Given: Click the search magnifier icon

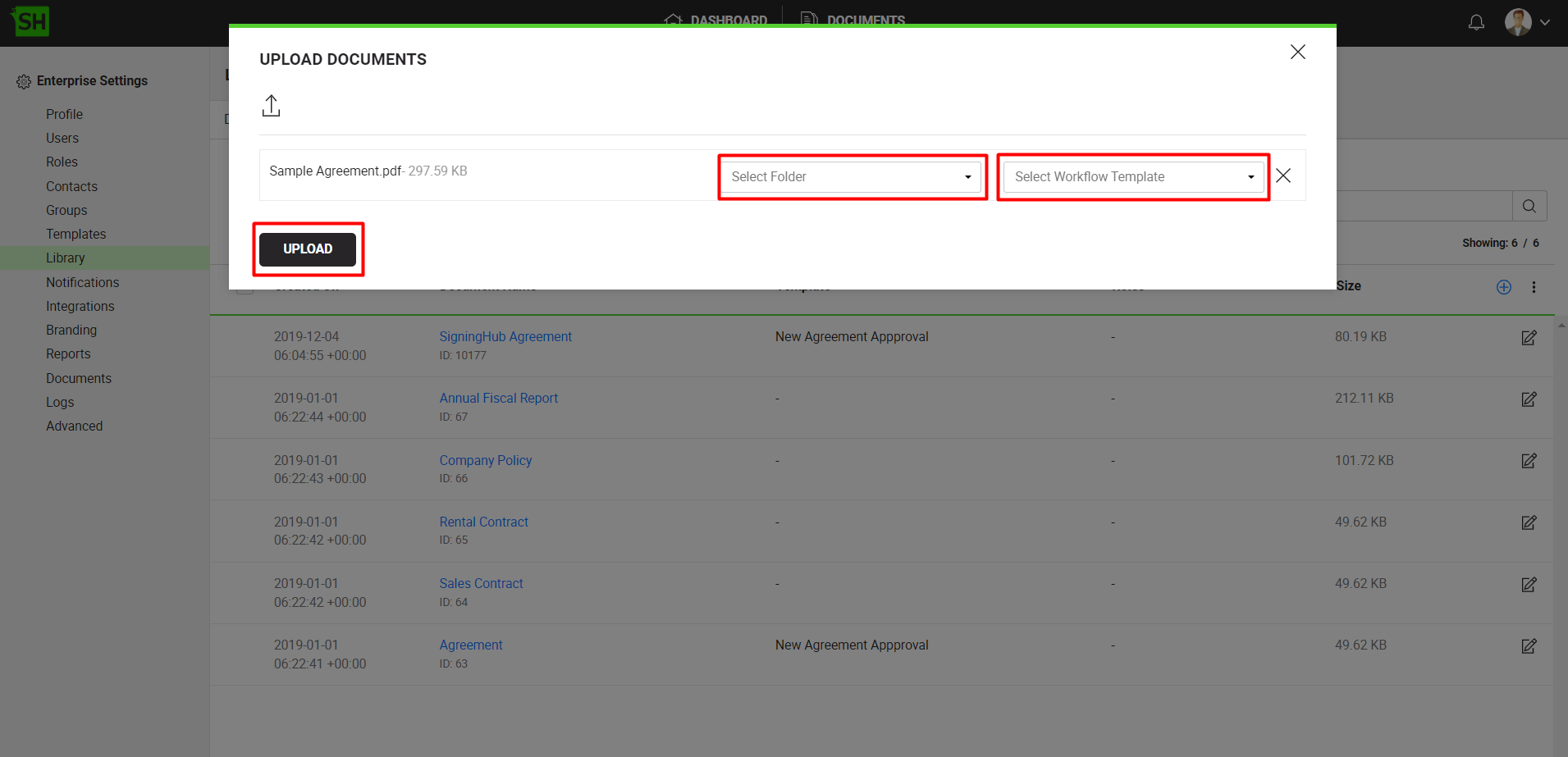Looking at the screenshot, I should 1529,207.
